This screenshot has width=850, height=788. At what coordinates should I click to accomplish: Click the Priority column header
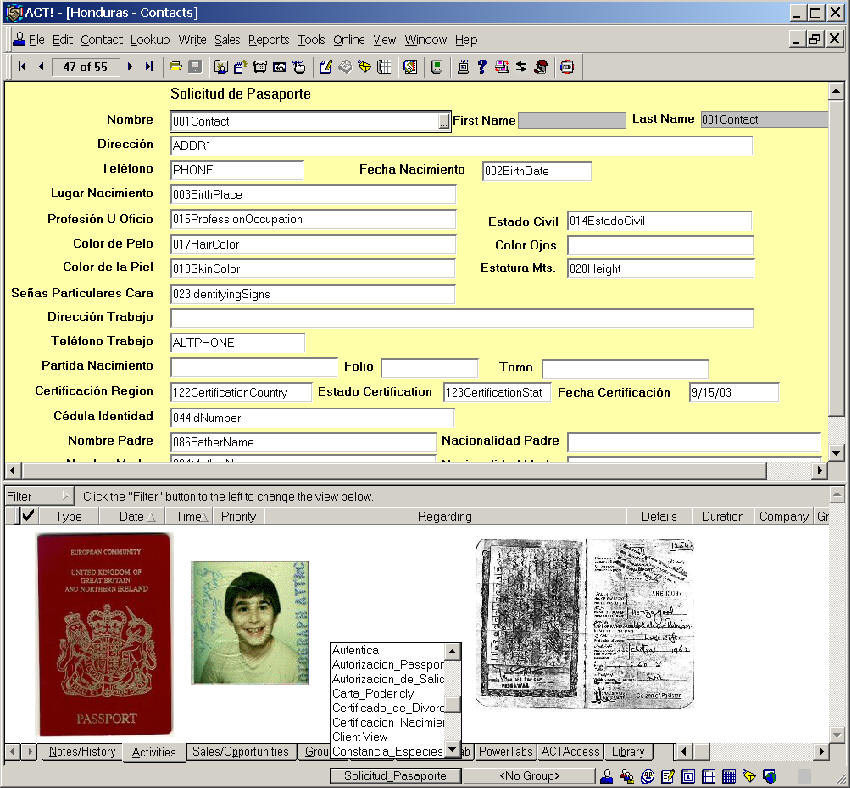238,516
